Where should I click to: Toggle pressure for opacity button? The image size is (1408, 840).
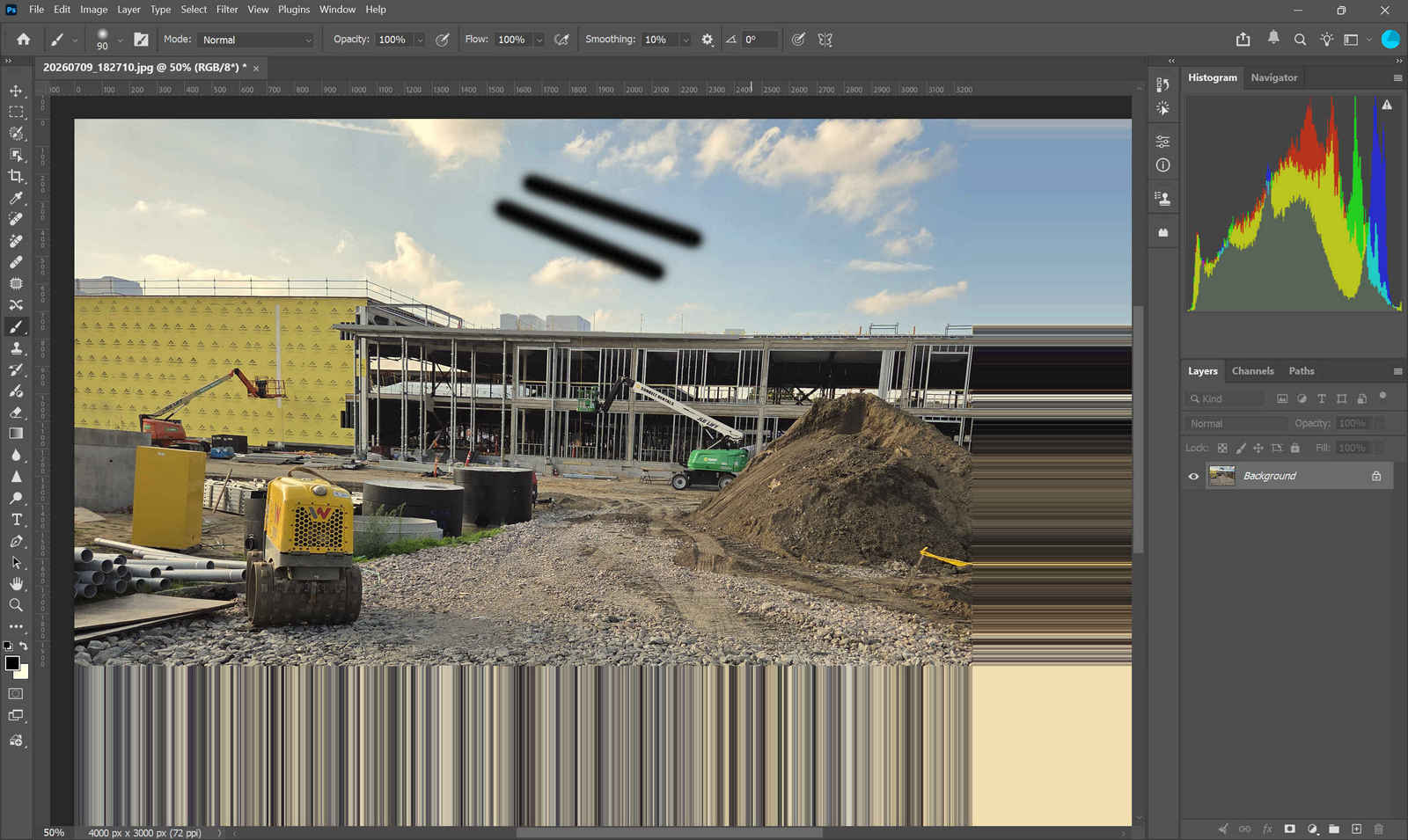click(443, 40)
